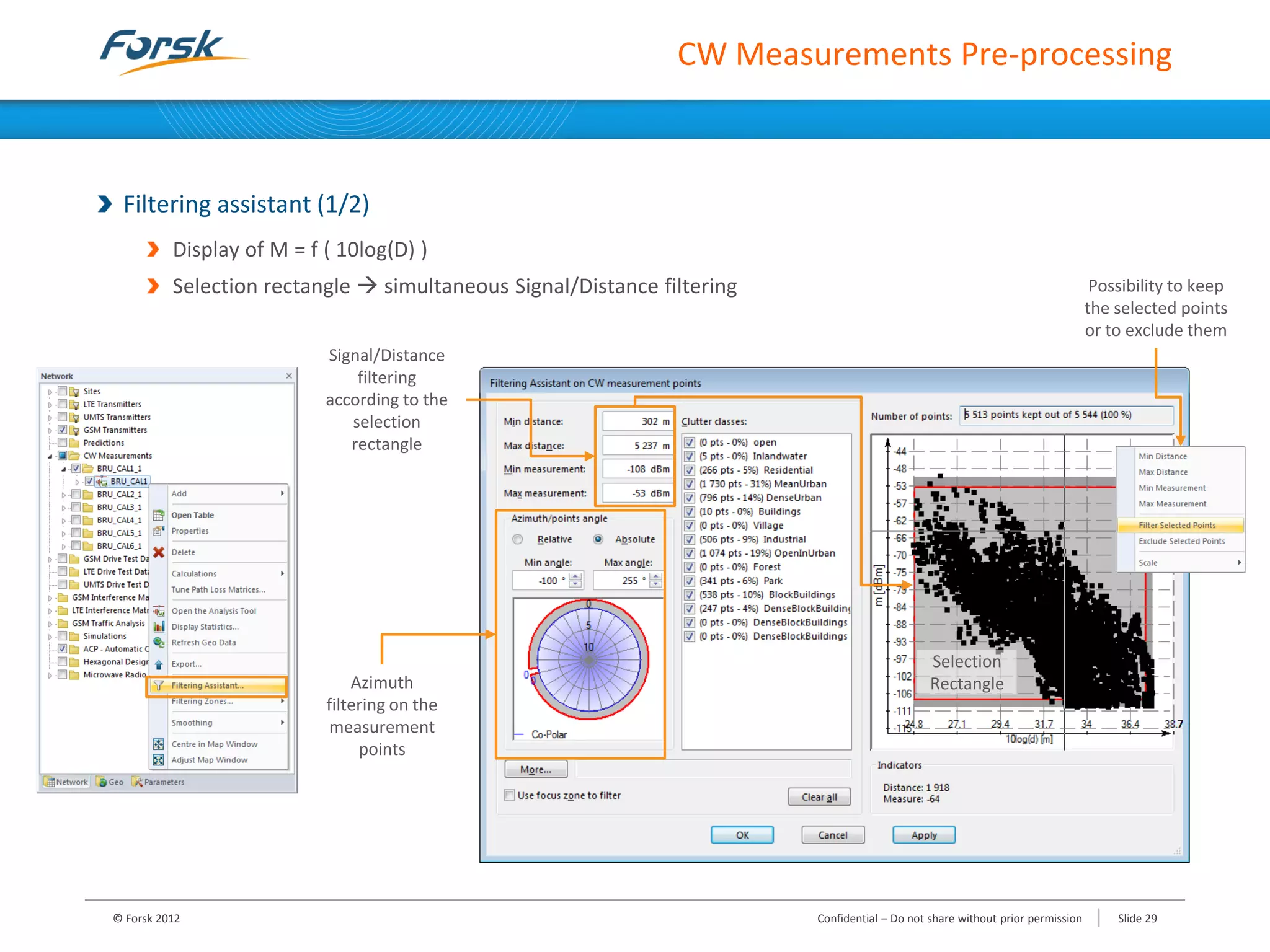Click the CW Measurements folder icon

pyautogui.click(x=74, y=456)
